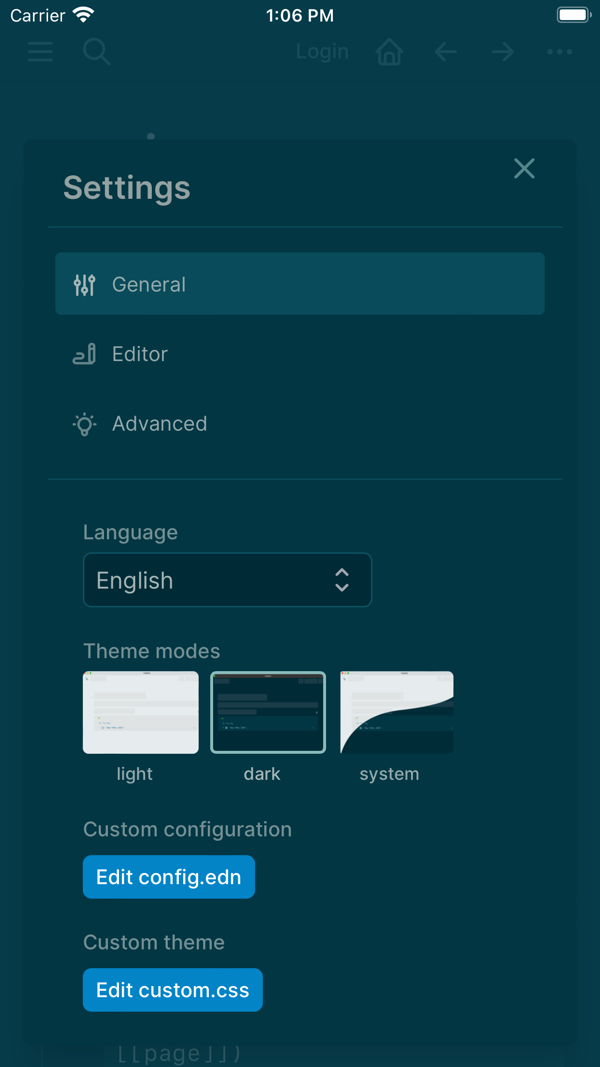This screenshot has width=600, height=1067.
Task: Open the hamburger menu icon
Action: click(40, 52)
